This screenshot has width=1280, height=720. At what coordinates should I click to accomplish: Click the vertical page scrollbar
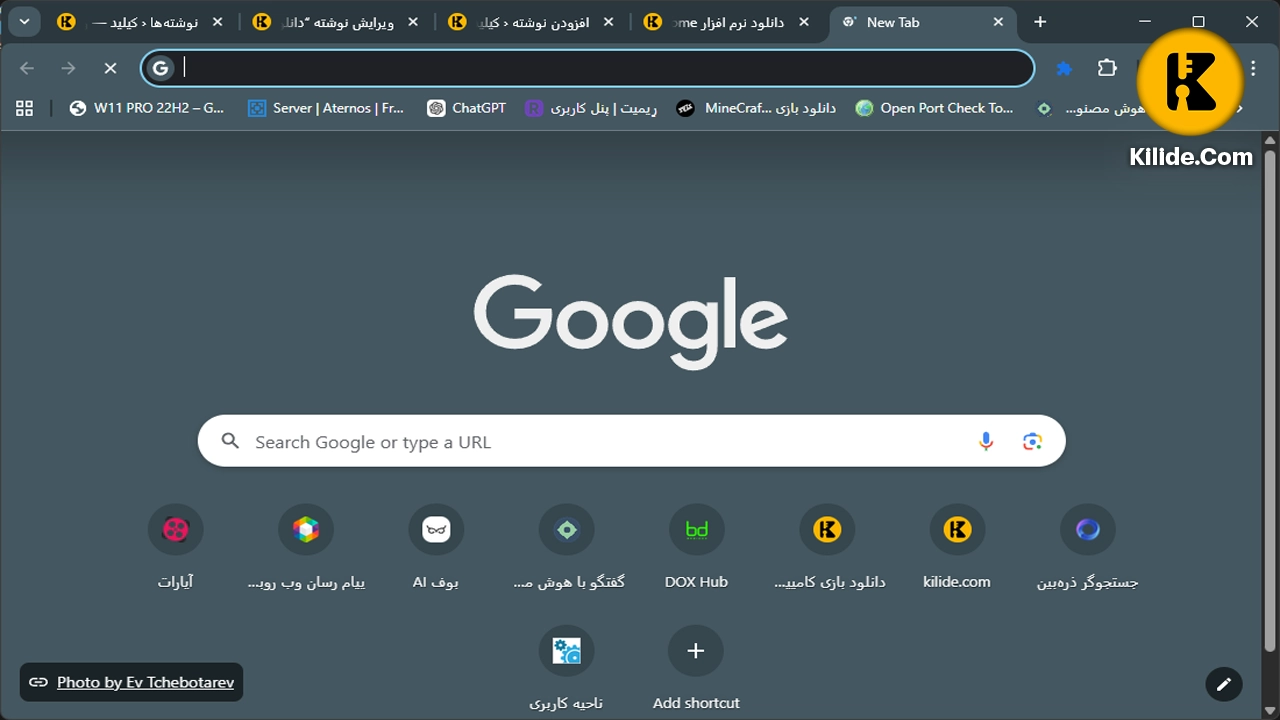pos(1270,400)
